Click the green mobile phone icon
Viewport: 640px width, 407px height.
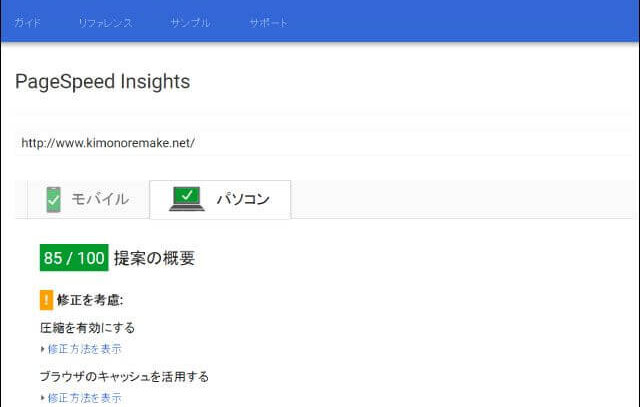pos(53,199)
